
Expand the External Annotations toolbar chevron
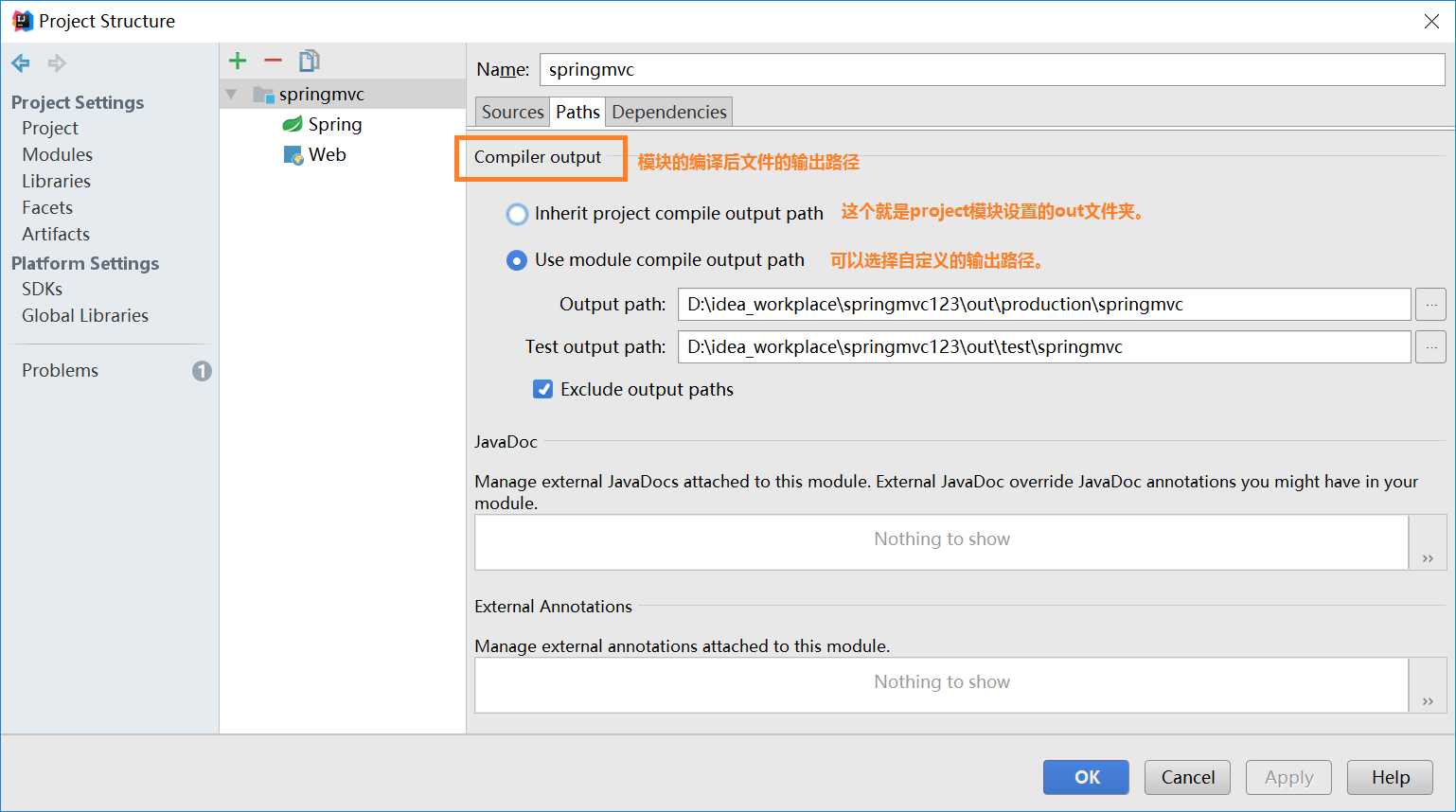[1428, 701]
